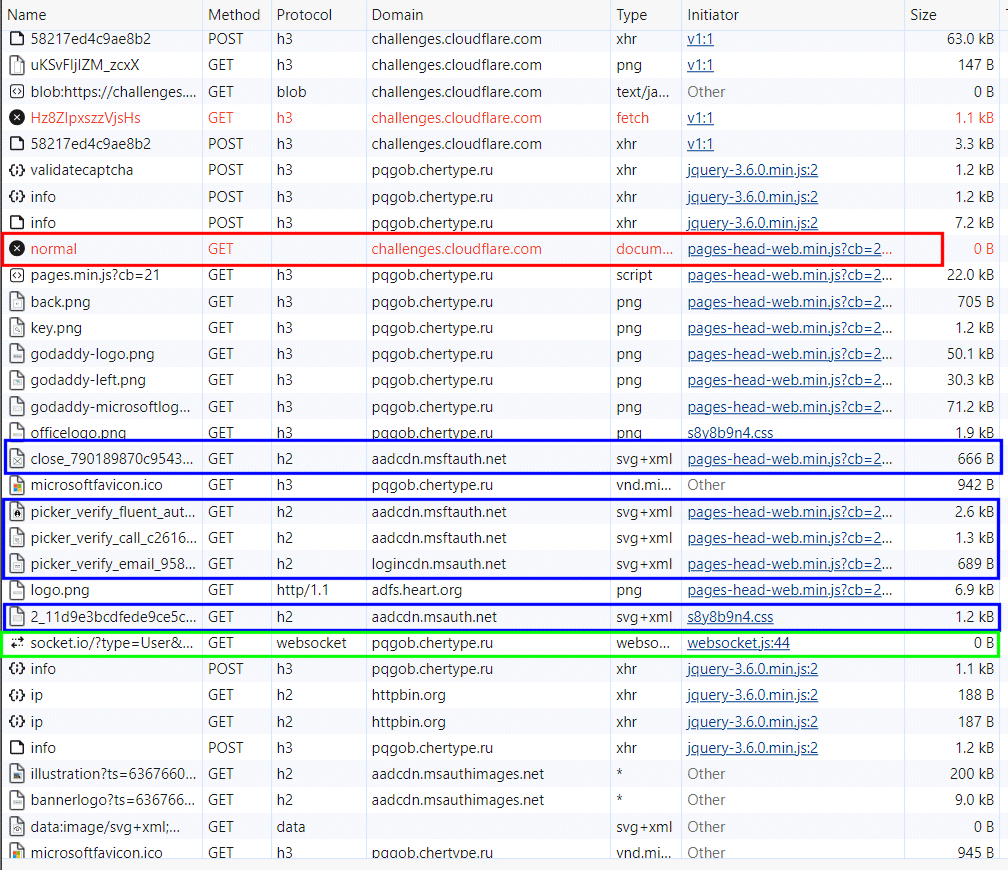This screenshot has height=870, width=1008.
Task: Sort by the Method column header
Action: [x=234, y=15]
